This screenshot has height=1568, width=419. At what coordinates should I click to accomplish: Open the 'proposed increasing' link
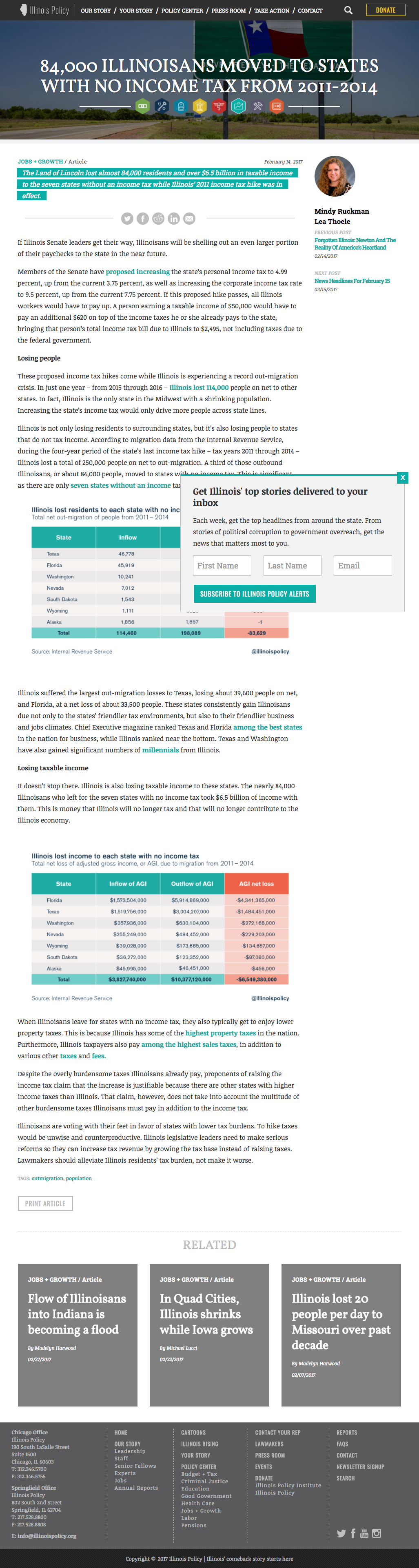[x=137, y=272]
